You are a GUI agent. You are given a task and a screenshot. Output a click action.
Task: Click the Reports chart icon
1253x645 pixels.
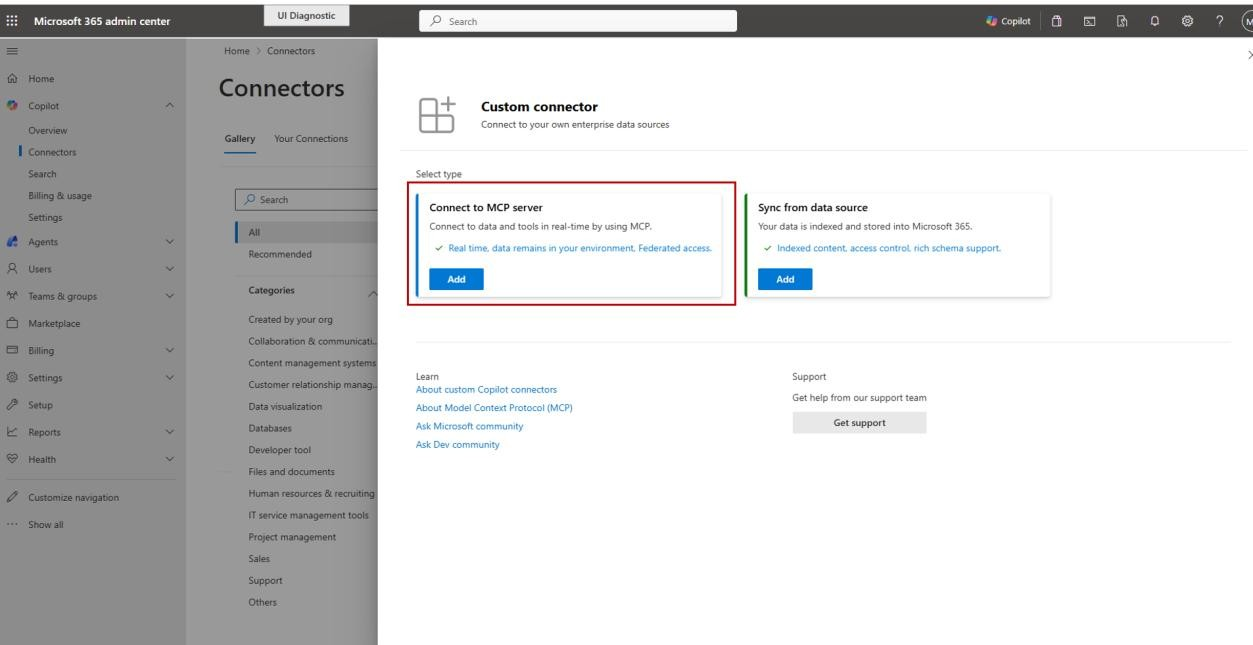click(13, 433)
